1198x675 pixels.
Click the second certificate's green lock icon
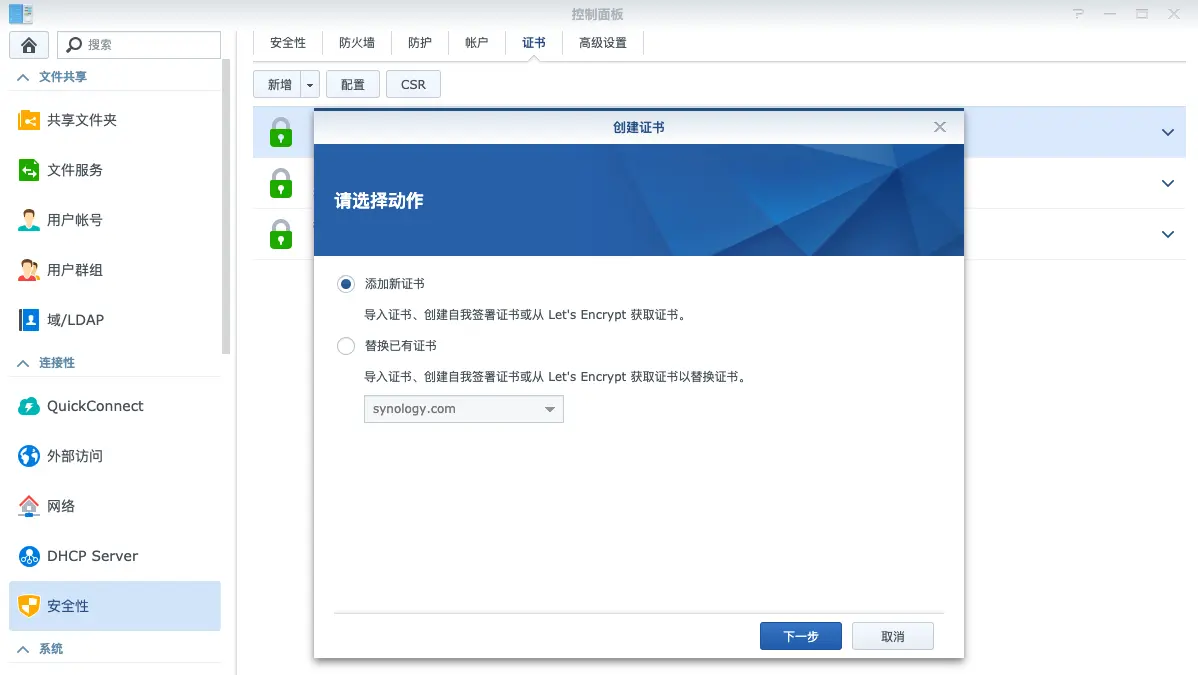tap(280, 183)
